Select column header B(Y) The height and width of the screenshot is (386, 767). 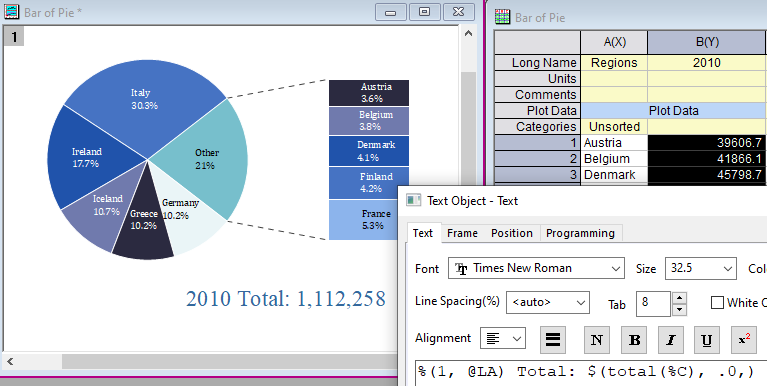(x=706, y=43)
